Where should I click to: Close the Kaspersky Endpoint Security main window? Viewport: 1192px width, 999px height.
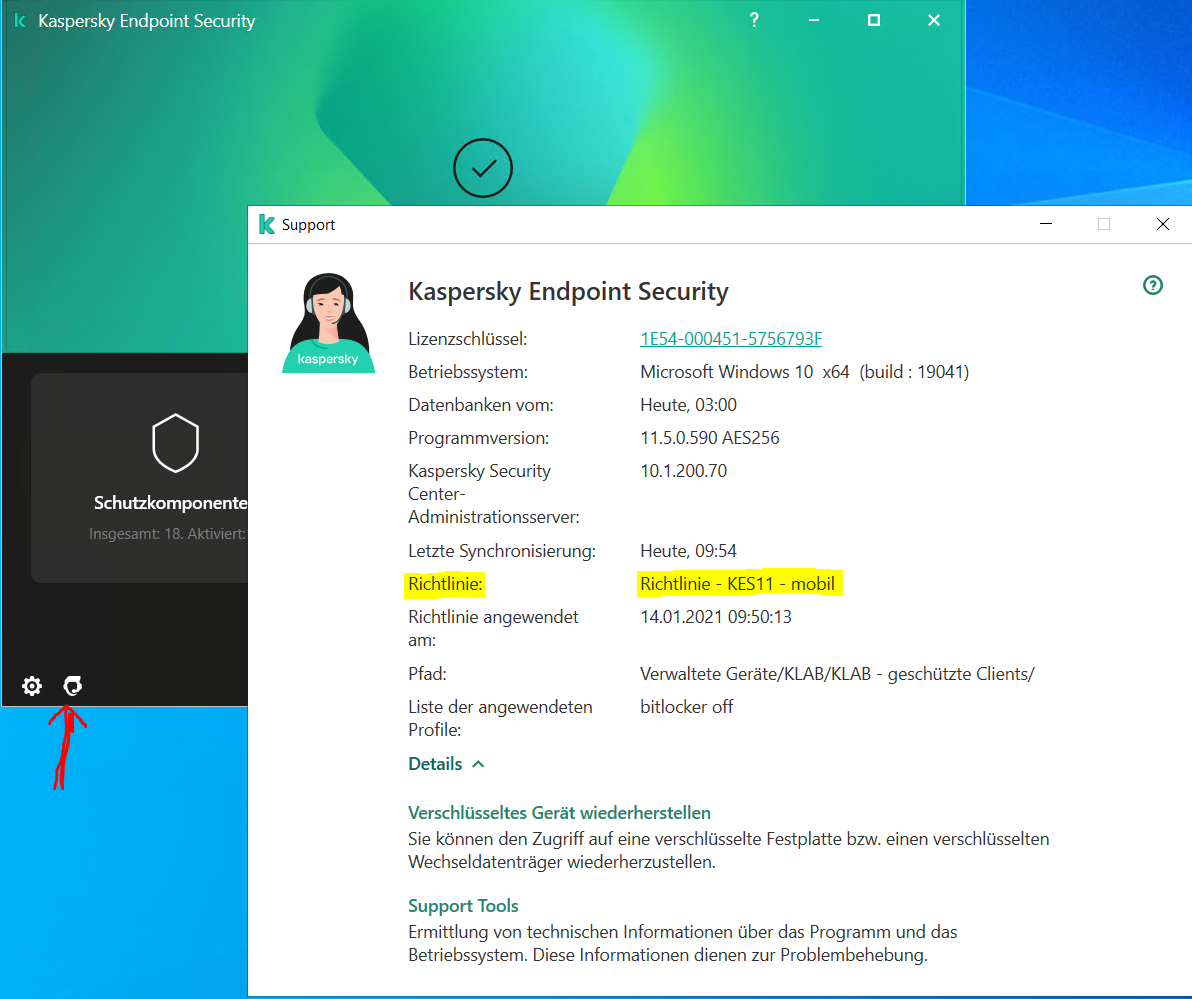[934, 20]
